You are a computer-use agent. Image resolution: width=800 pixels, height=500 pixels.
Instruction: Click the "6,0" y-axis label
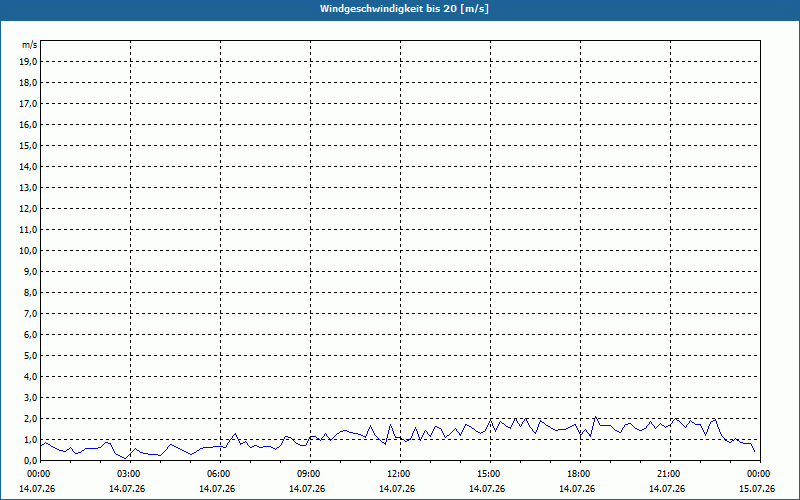30,335
